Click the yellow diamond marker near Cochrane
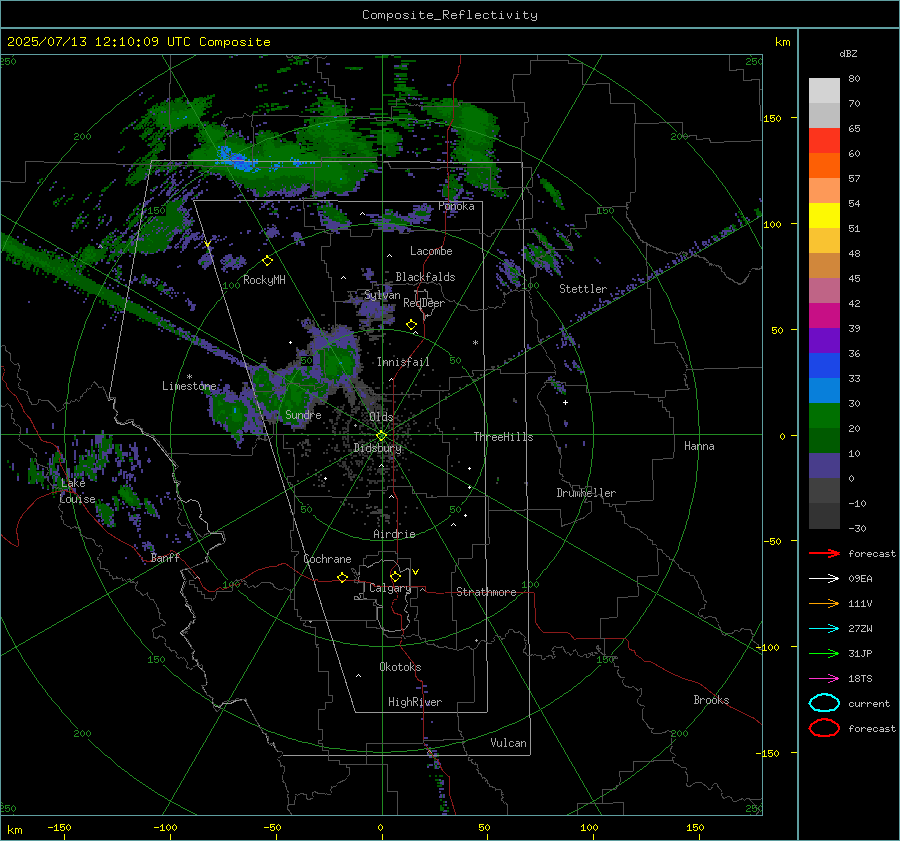This screenshot has height=841, width=900. pos(342,577)
